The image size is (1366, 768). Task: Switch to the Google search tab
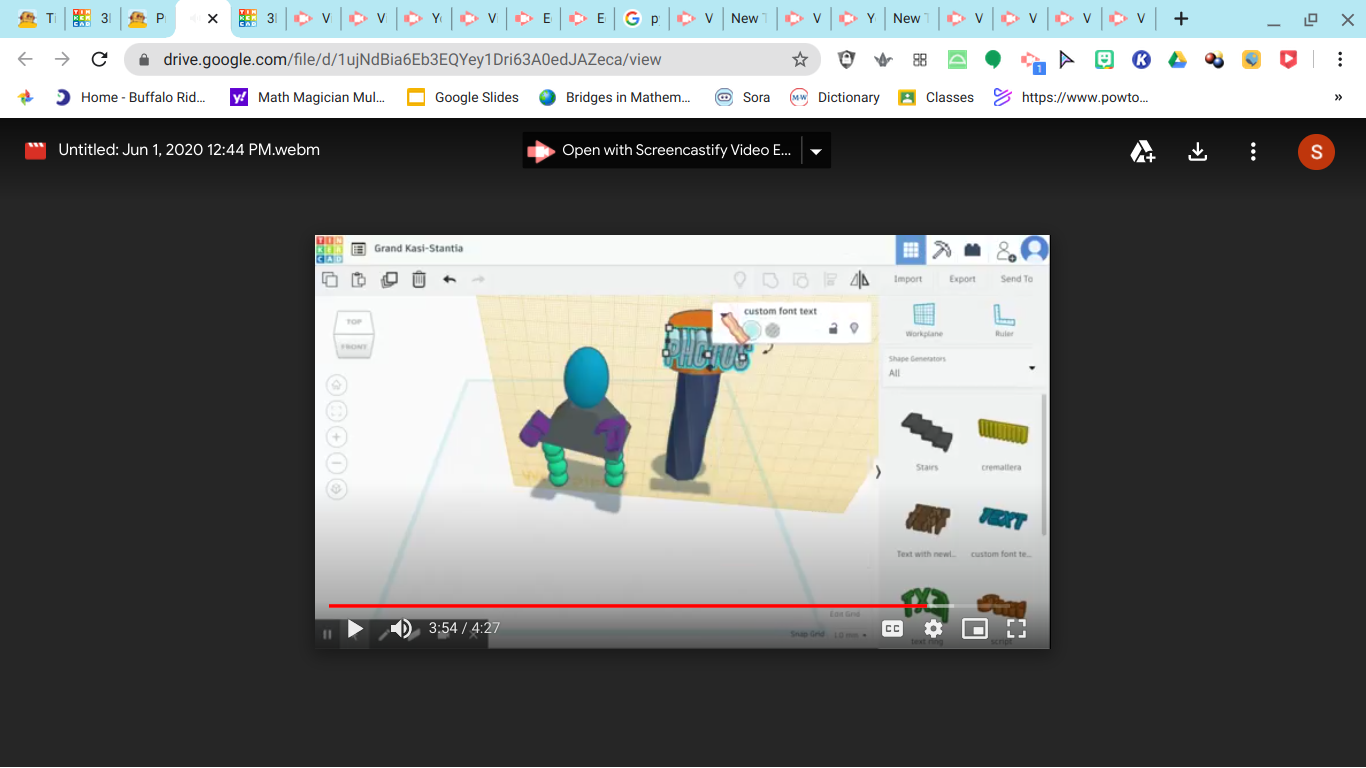pos(642,19)
